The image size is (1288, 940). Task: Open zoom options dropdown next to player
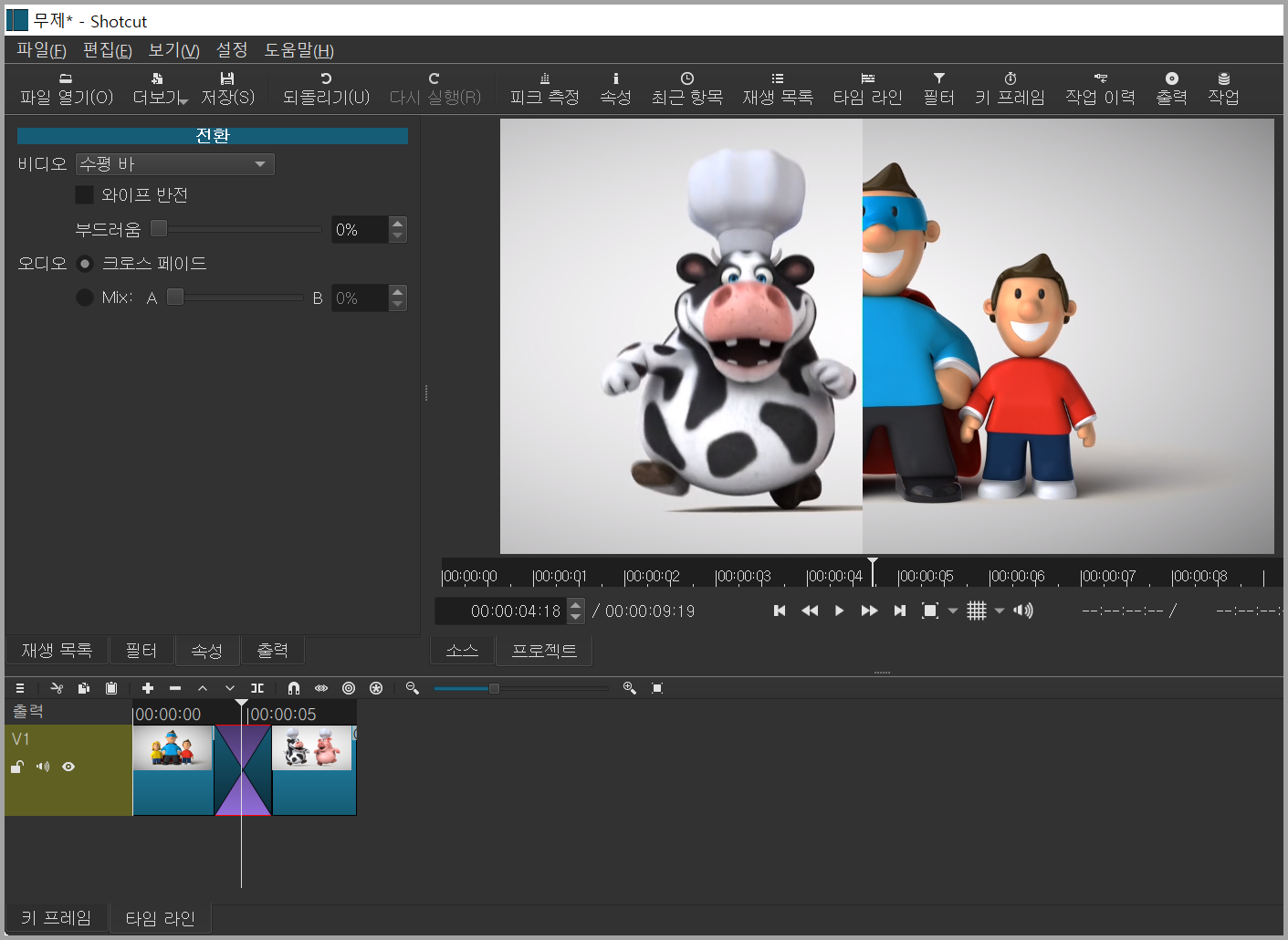[953, 611]
